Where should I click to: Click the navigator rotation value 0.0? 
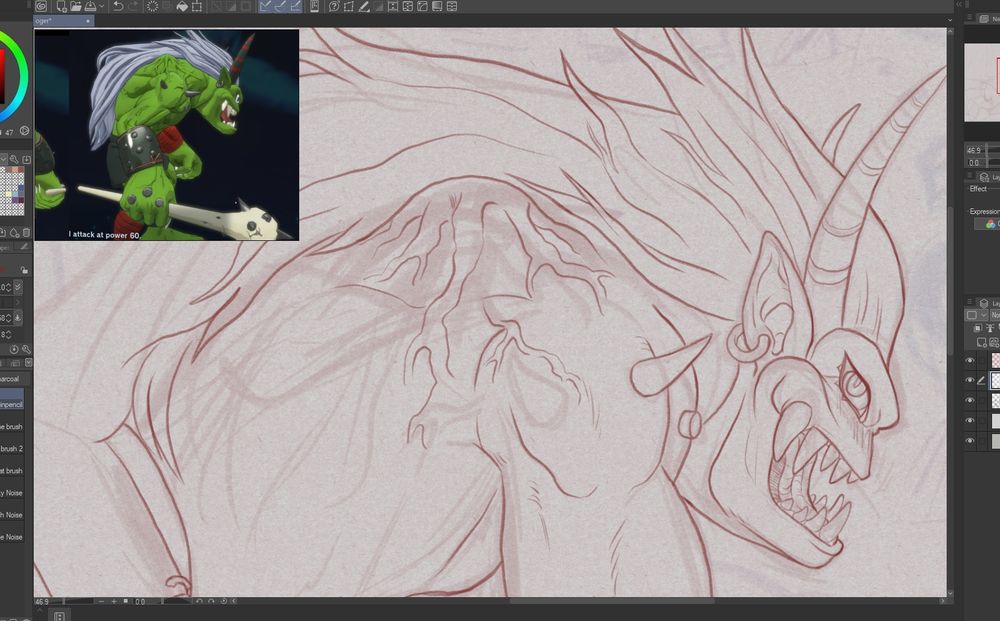974,163
